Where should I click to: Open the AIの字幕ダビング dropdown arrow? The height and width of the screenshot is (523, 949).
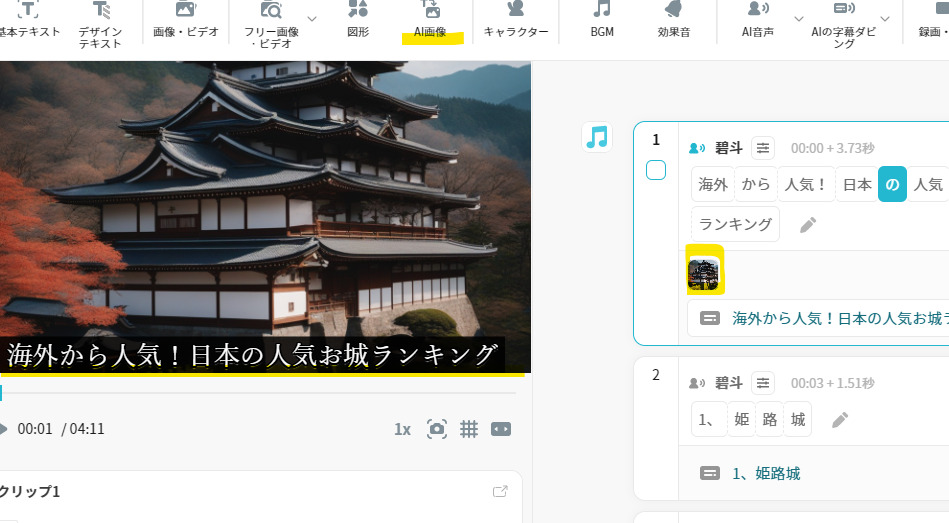[885, 19]
